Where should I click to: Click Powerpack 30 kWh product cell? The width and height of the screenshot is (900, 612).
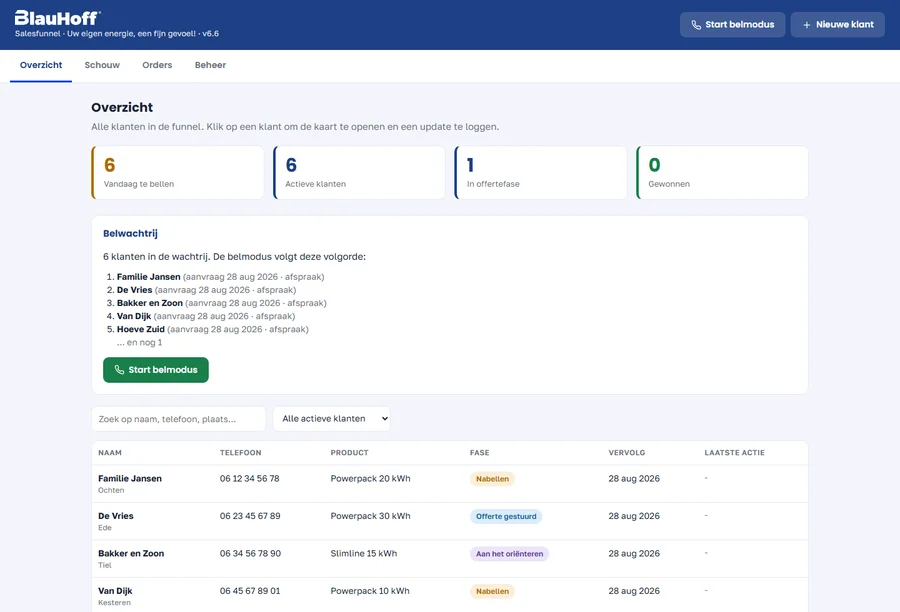(x=370, y=516)
